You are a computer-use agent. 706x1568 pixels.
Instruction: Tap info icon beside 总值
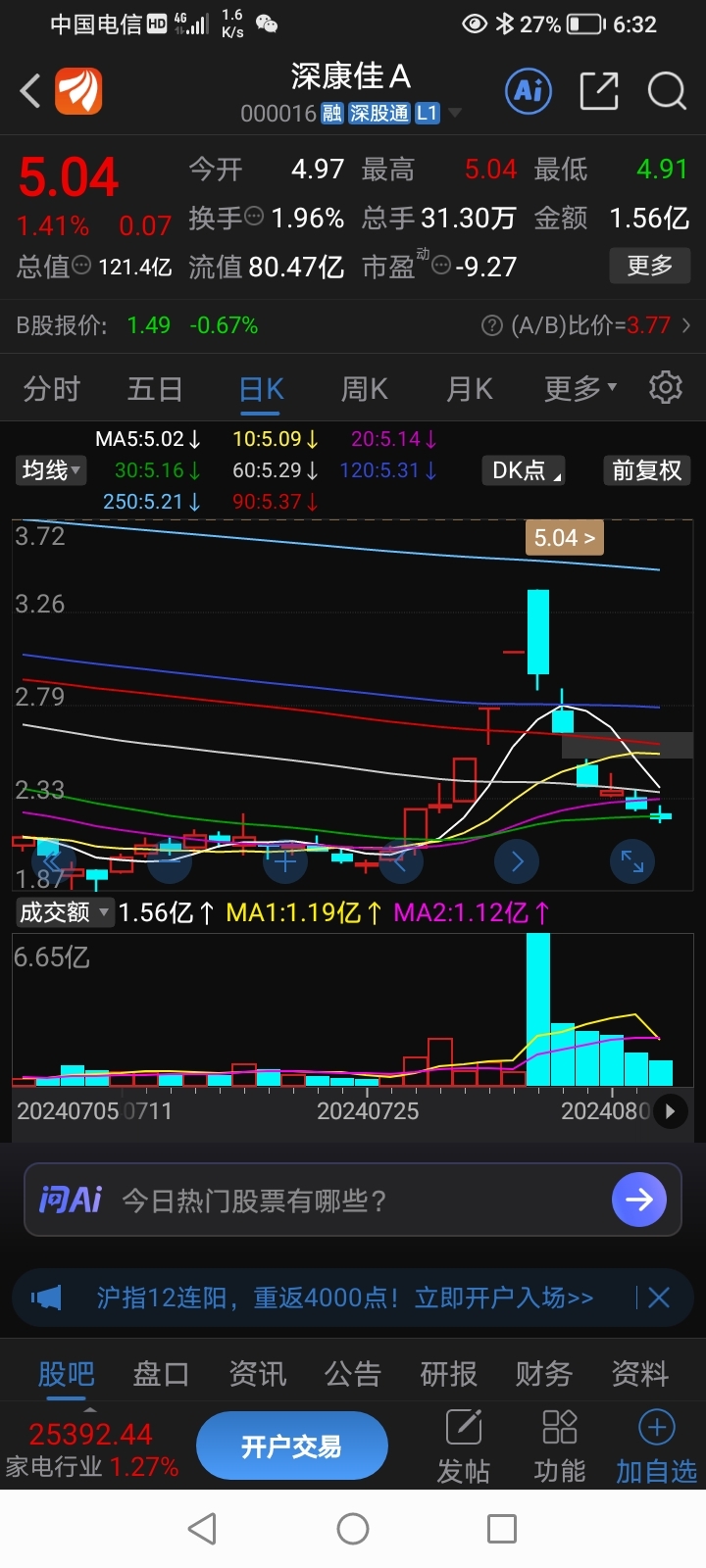click(x=82, y=265)
